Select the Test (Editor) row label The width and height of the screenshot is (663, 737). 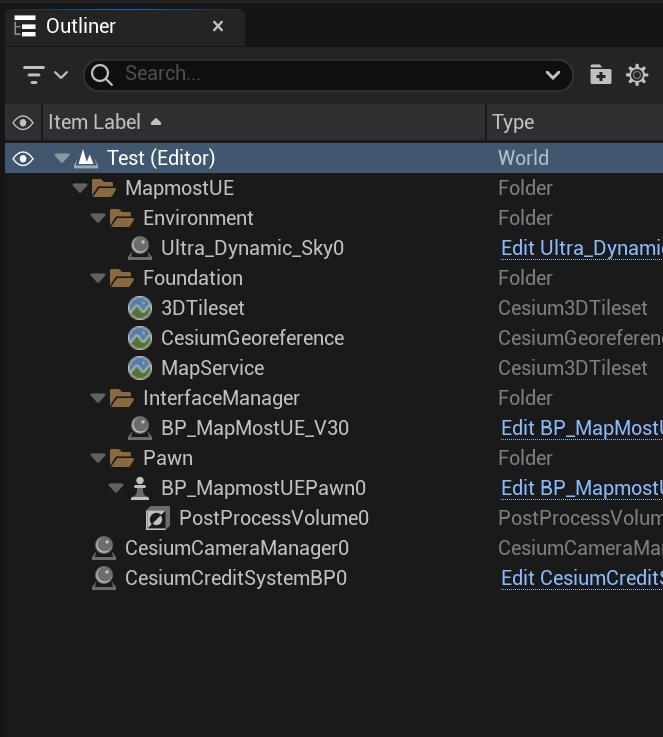(x=161, y=158)
